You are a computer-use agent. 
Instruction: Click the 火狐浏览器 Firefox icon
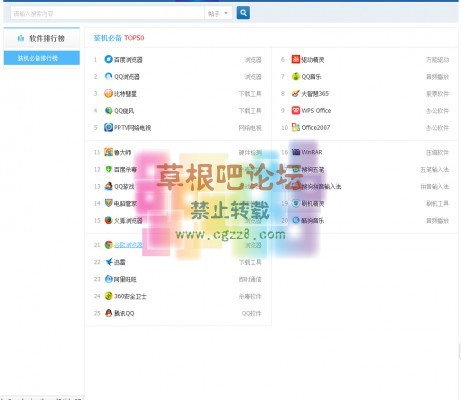108,220
